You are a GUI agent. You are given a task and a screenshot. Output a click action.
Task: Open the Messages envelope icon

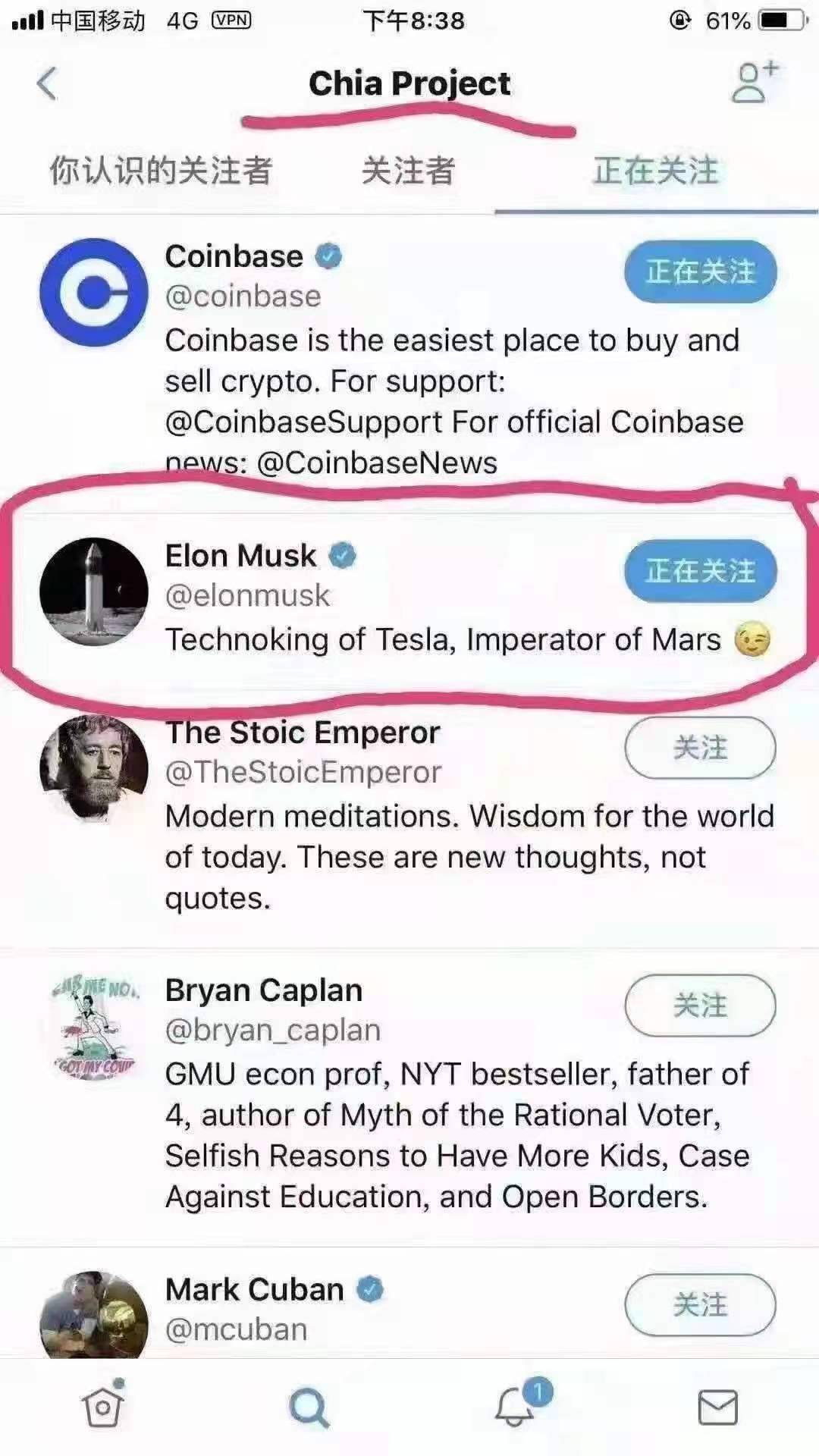click(717, 1407)
